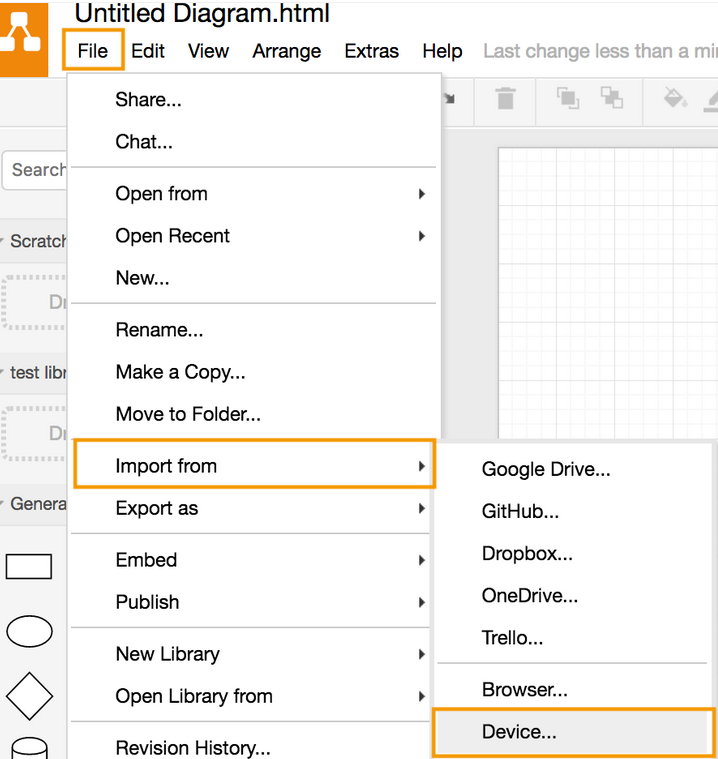This screenshot has height=759, width=718.
Task: Click the Untitled Diagram.html title
Action: pyautogui.click(x=202, y=13)
